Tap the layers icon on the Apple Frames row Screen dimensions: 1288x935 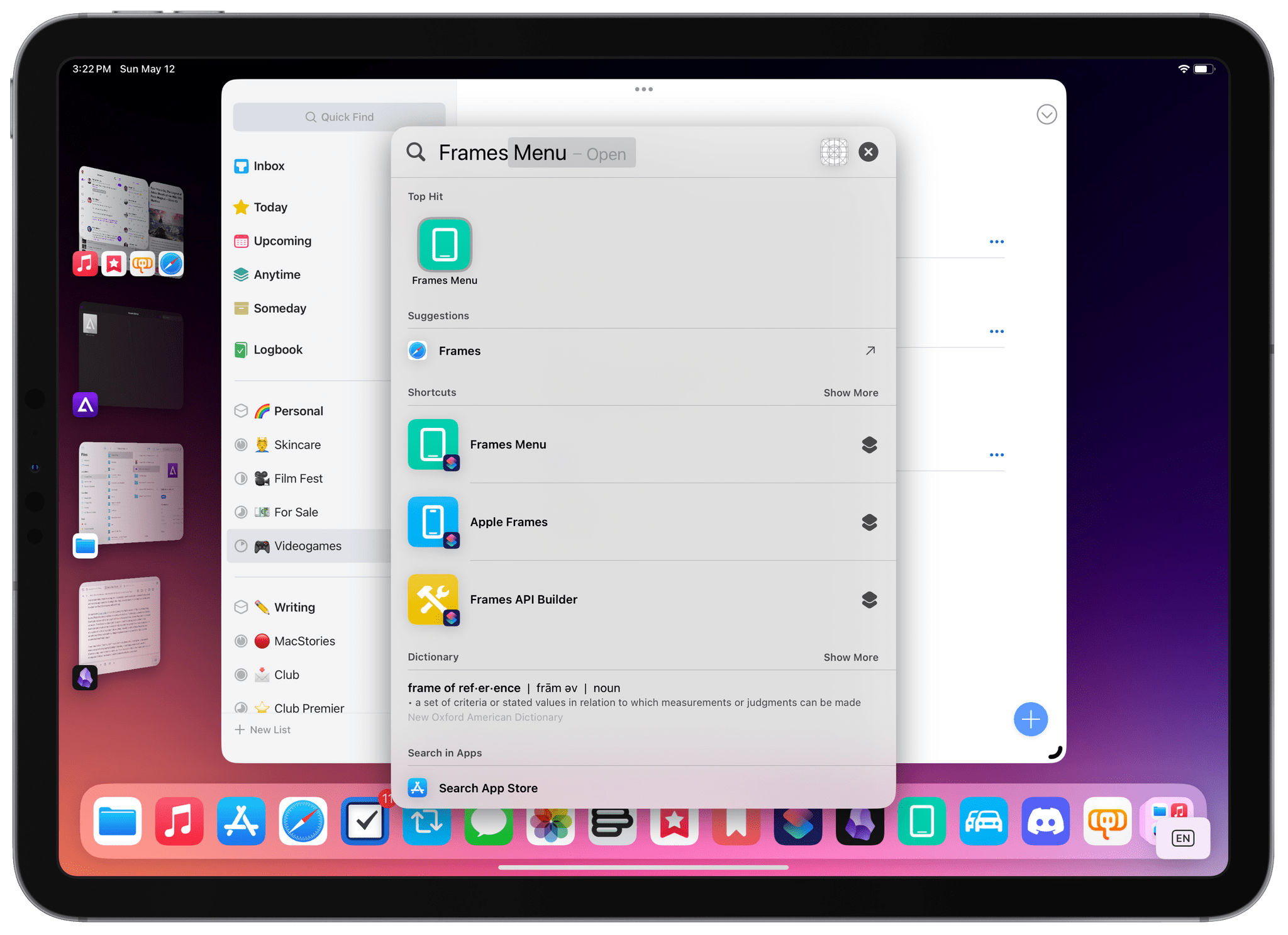[x=869, y=522]
